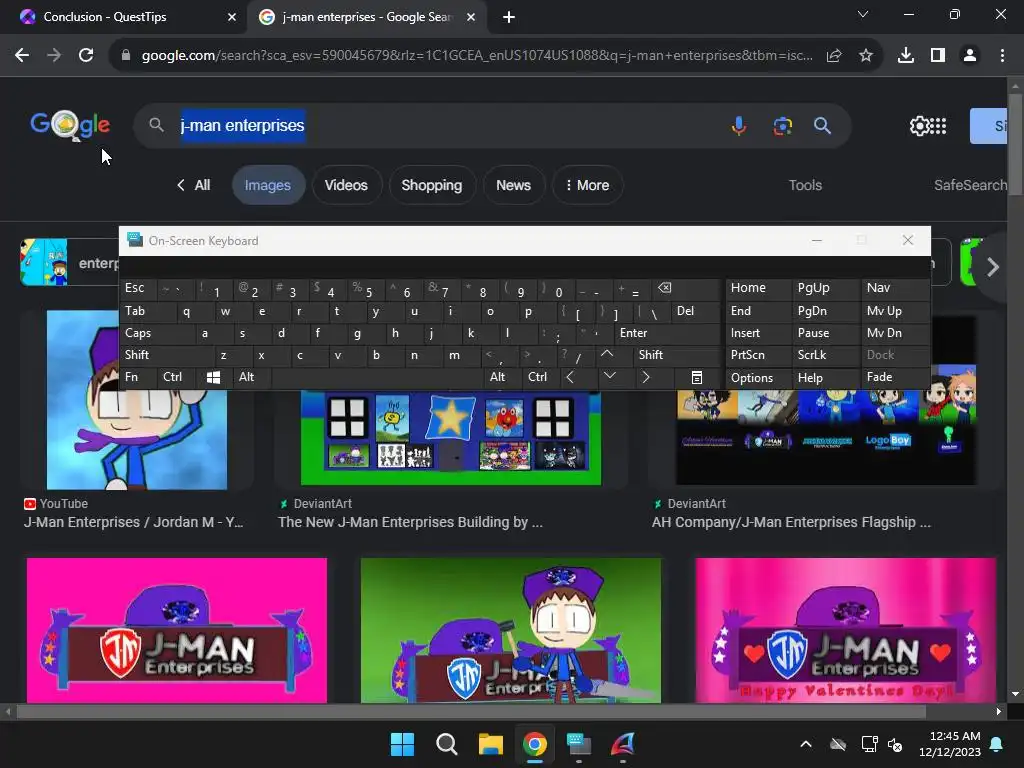This screenshot has height=768, width=1024.
Task: Toggle Caps key on On-Screen Keyboard
Action: pyautogui.click(x=157, y=333)
